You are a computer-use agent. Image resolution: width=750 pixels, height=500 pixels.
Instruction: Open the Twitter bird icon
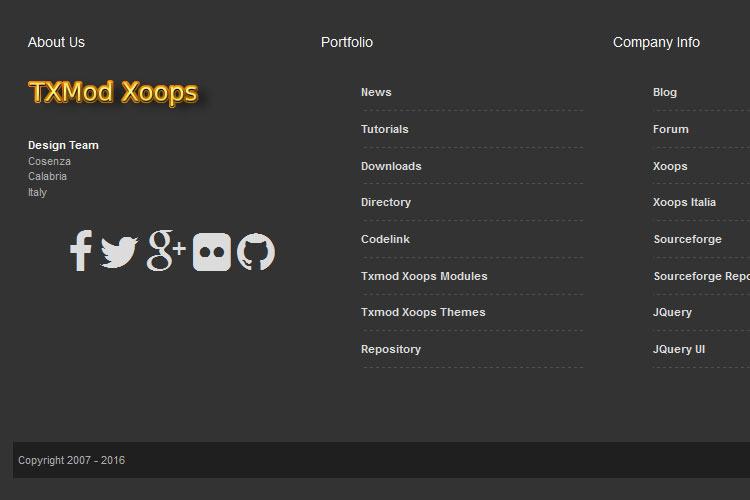pyautogui.click(x=119, y=252)
